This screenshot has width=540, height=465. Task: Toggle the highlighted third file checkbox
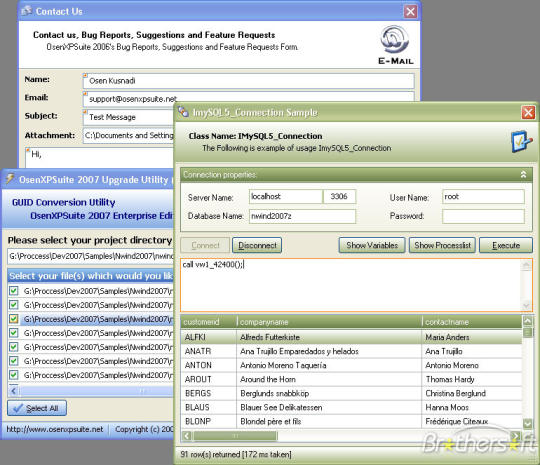pyautogui.click(x=14, y=319)
